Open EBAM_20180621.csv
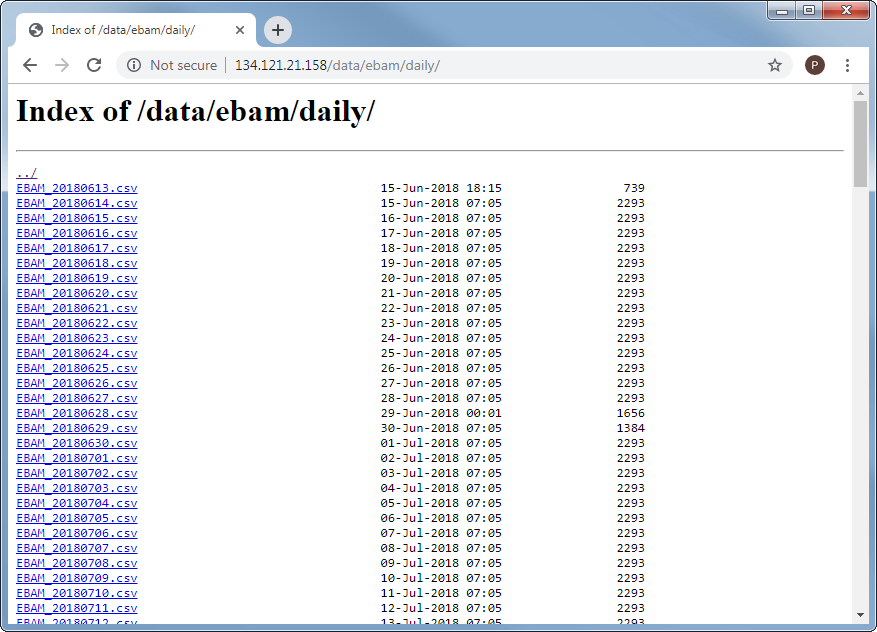 pyautogui.click(x=77, y=308)
